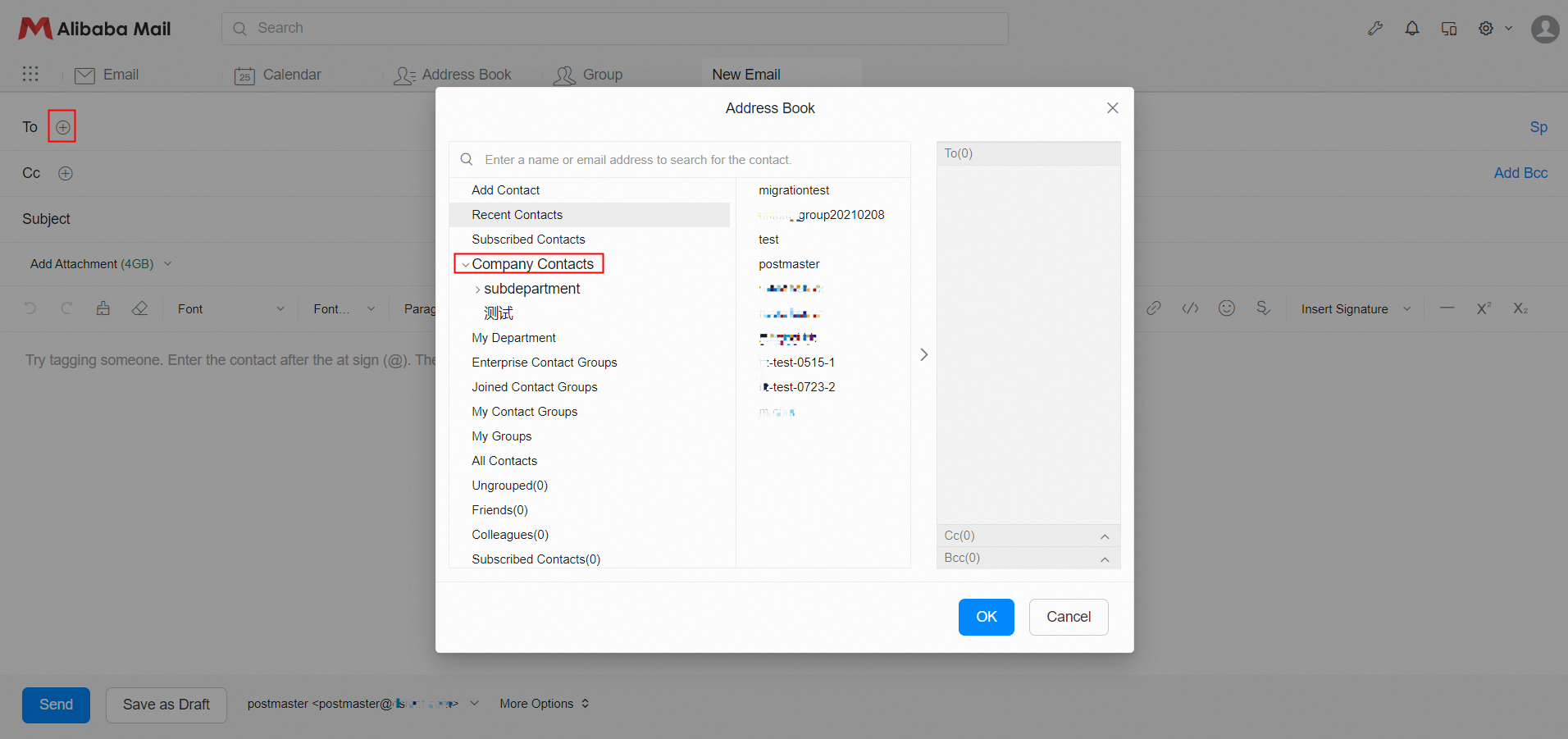Open the Email module
Image resolution: width=1568 pixels, height=739 pixels.
coord(107,75)
